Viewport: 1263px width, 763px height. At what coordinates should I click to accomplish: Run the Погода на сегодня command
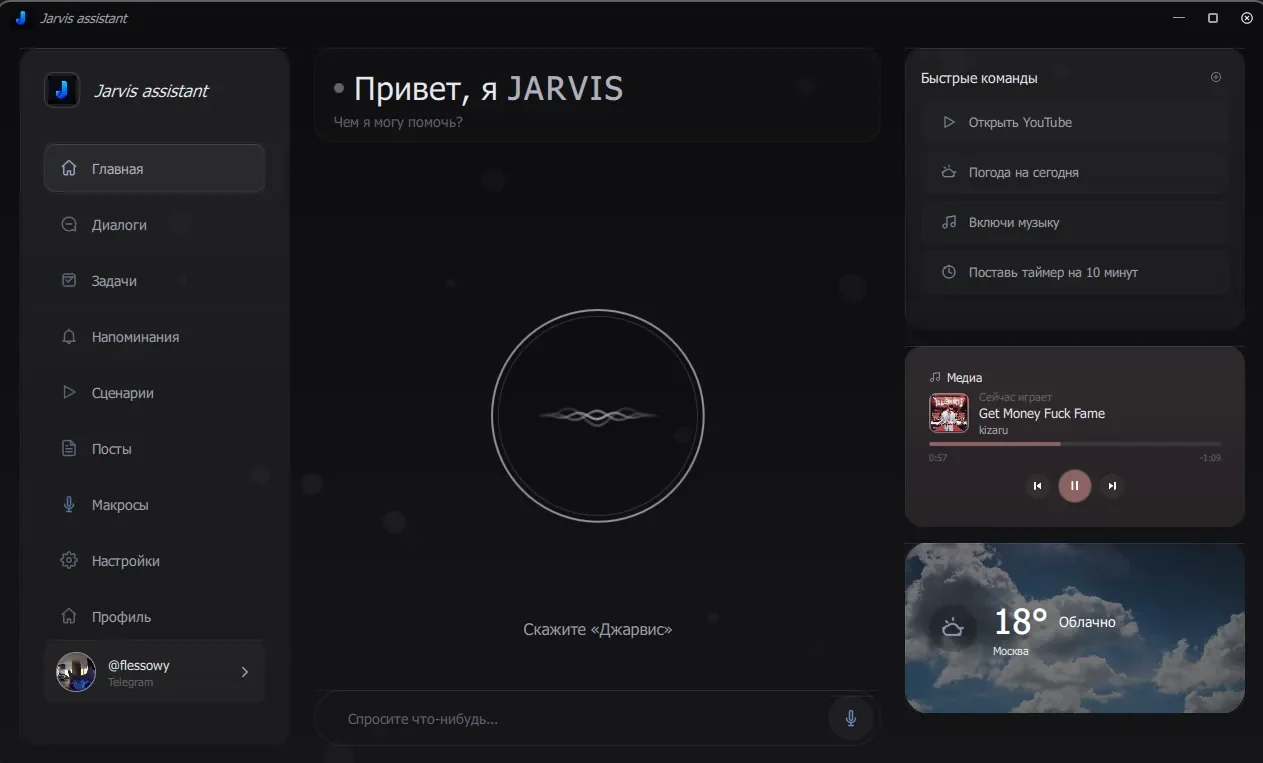[1075, 172]
